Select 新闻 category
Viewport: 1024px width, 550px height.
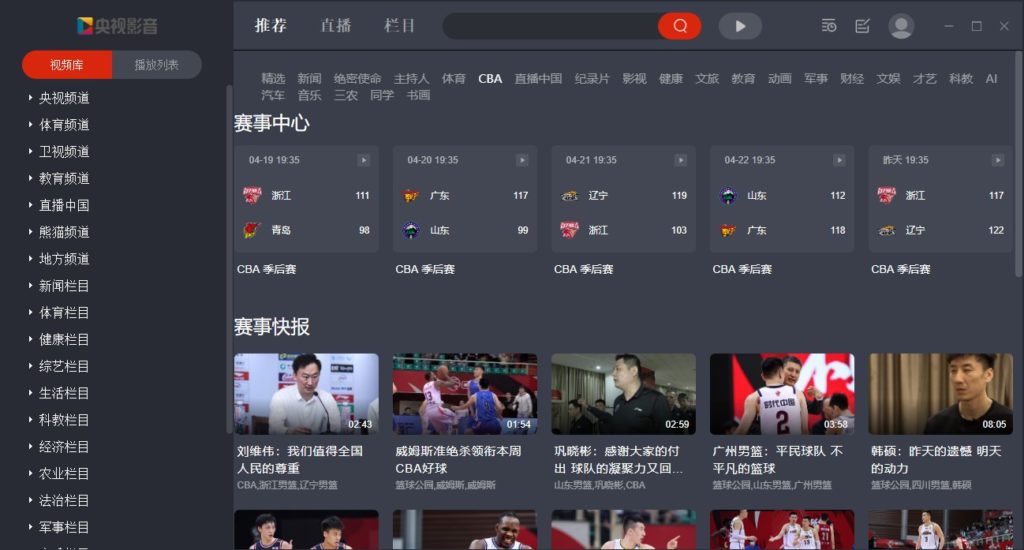tap(310, 78)
